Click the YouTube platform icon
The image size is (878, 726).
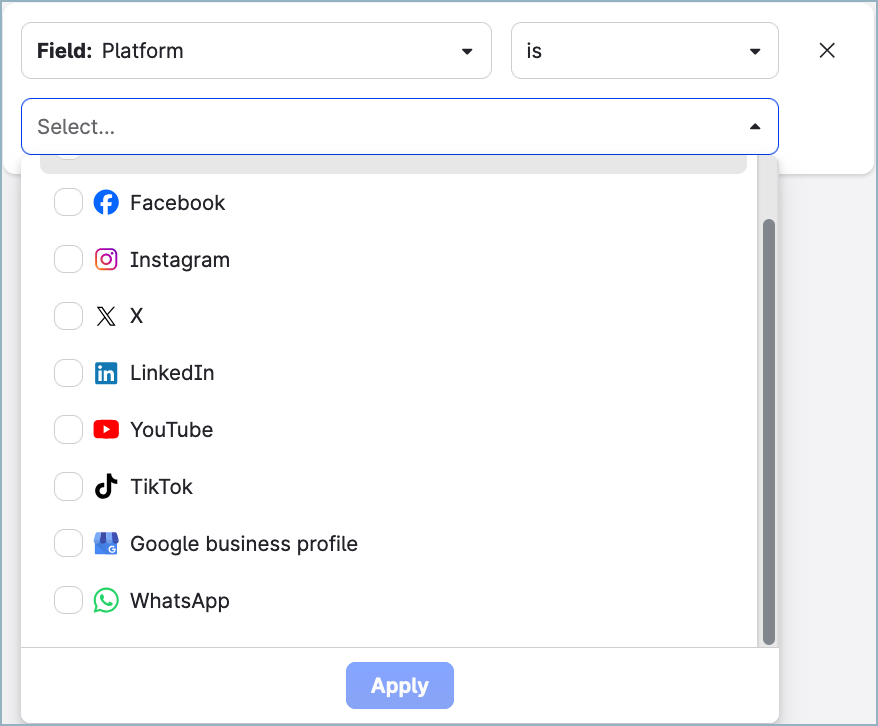[106, 429]
